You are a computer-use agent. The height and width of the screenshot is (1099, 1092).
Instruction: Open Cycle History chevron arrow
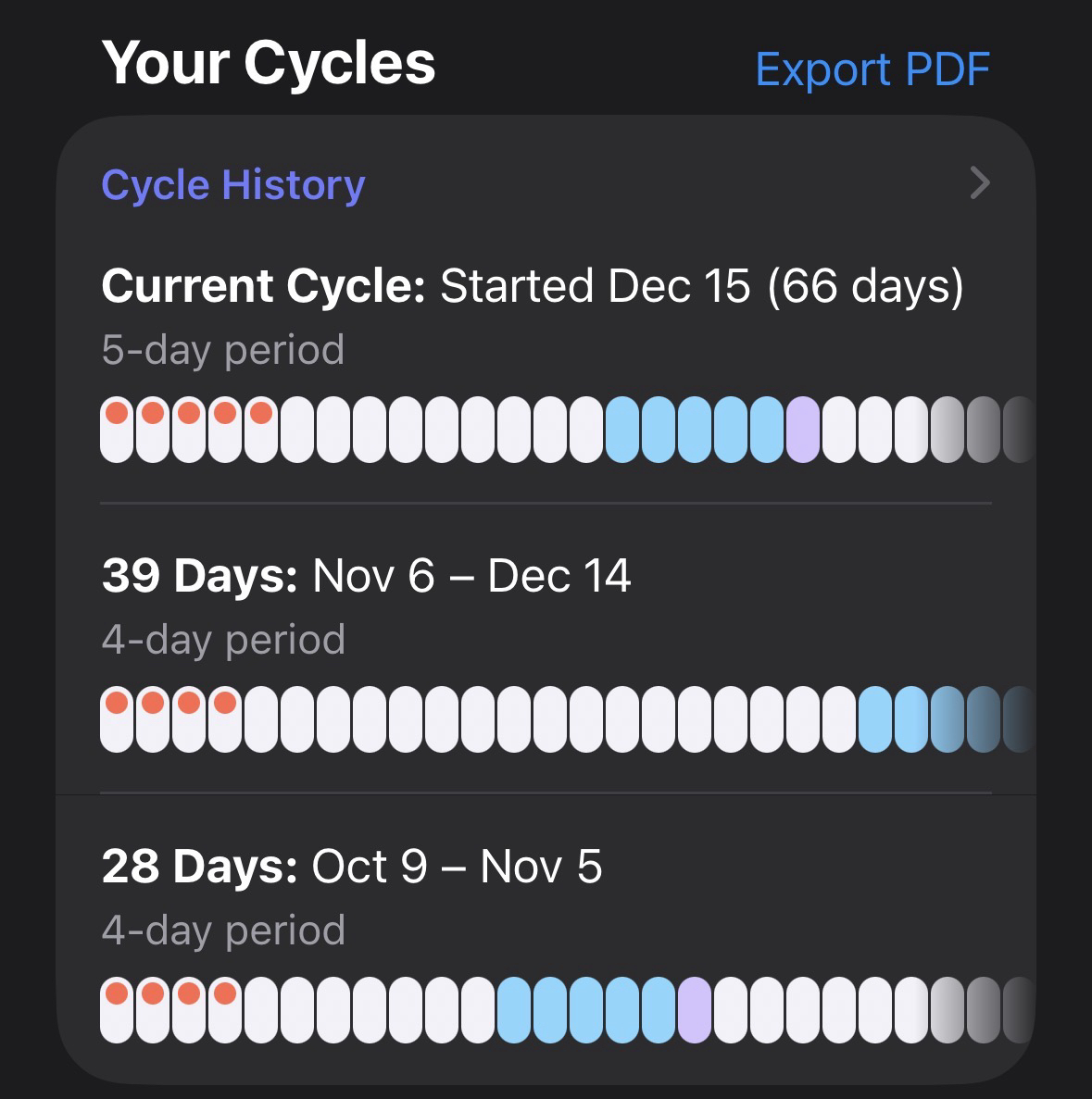pos(979,183)
